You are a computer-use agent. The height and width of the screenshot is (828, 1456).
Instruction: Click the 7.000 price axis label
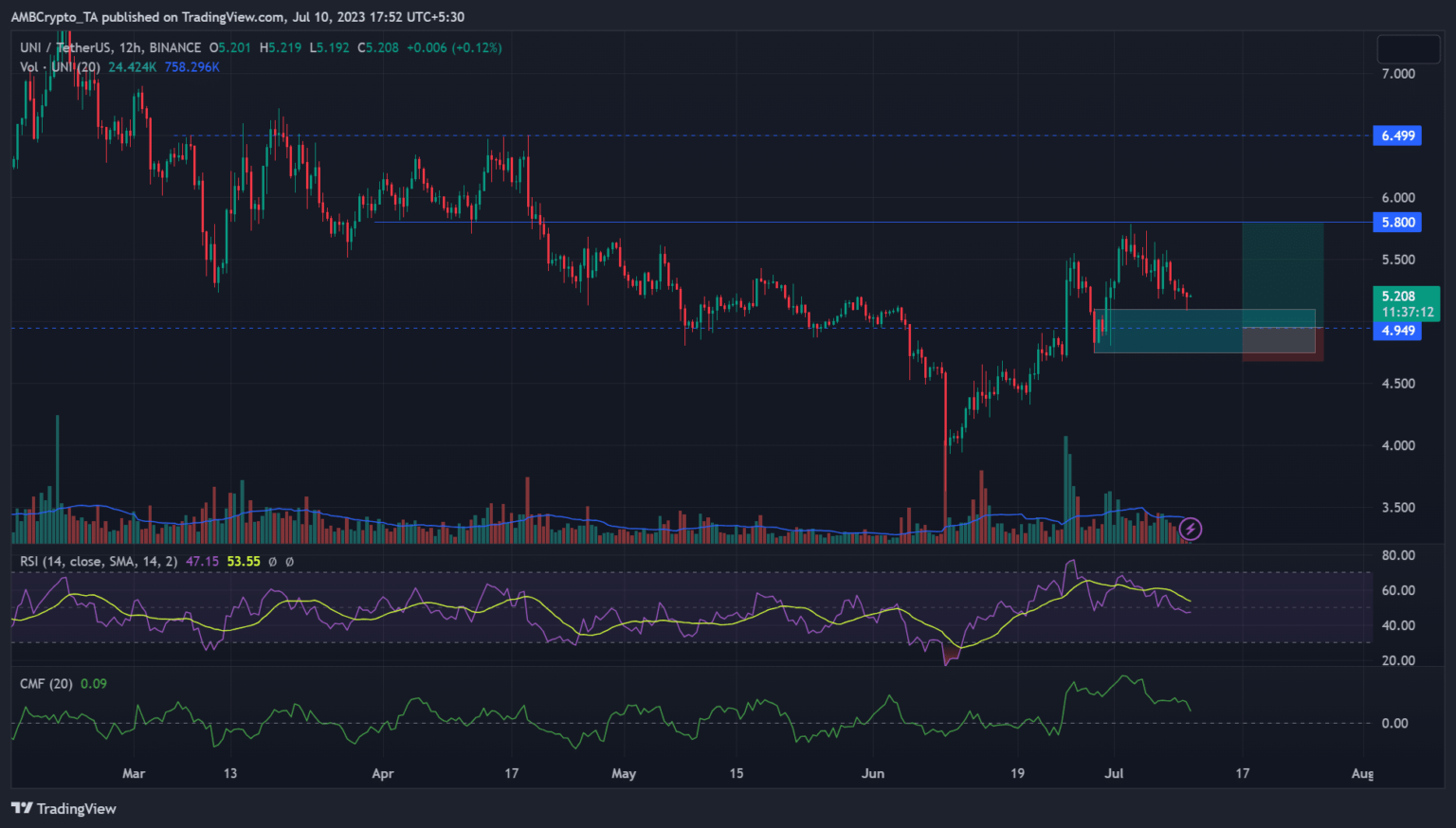tap(1398, 74)
